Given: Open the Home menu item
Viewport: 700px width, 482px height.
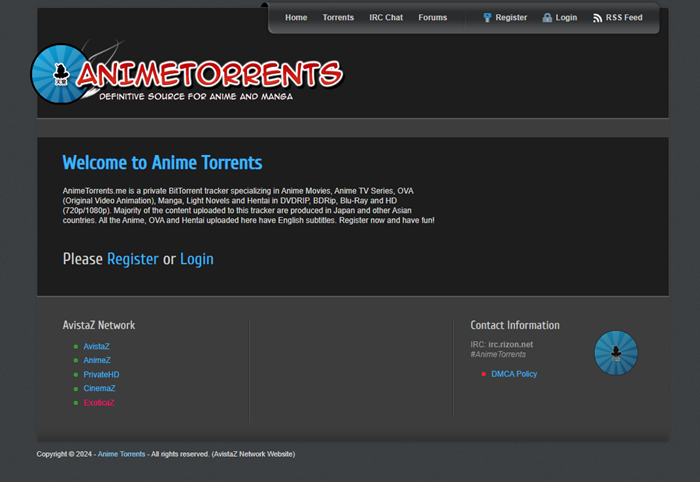Looking at the screenshot, I should pos(296,17).
